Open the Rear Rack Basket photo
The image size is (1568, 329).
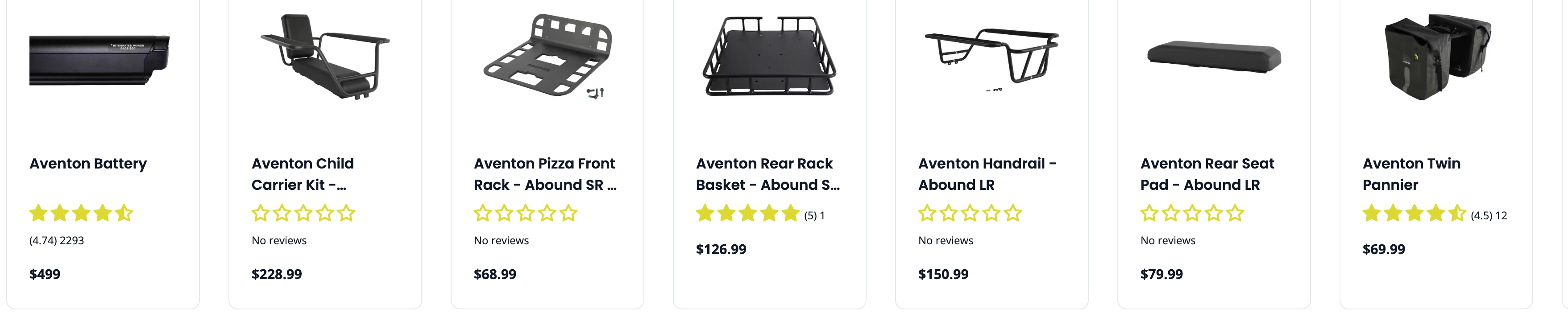769,56
